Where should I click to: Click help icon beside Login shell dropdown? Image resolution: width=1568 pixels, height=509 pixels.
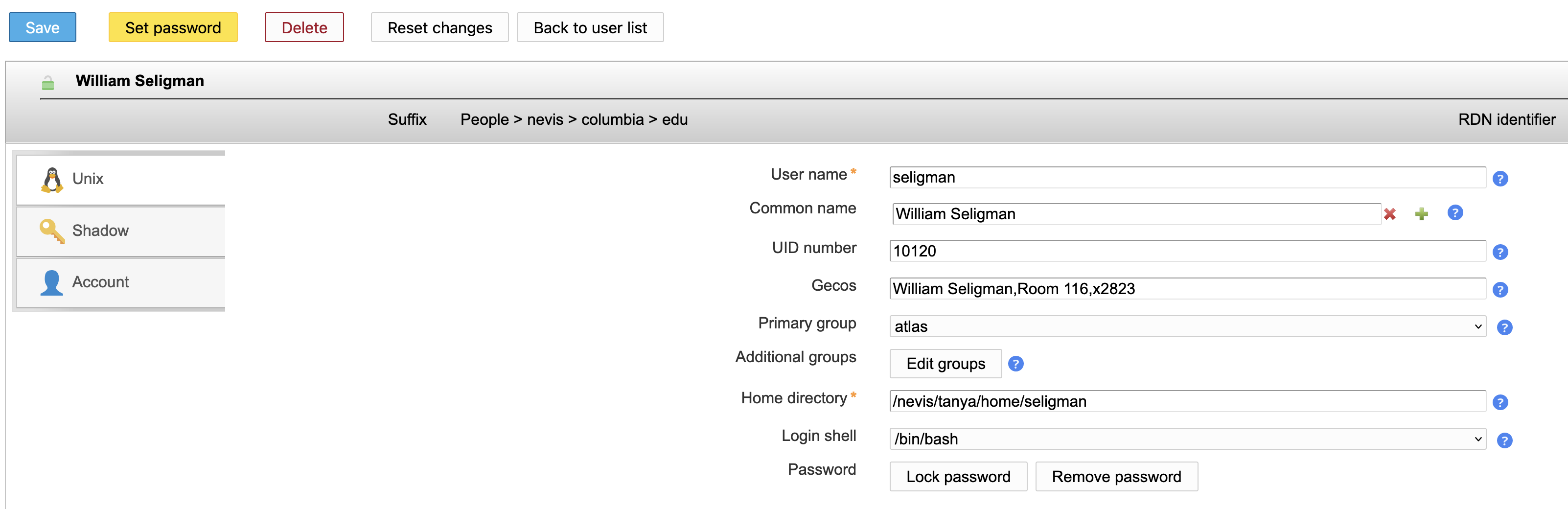1504,440
